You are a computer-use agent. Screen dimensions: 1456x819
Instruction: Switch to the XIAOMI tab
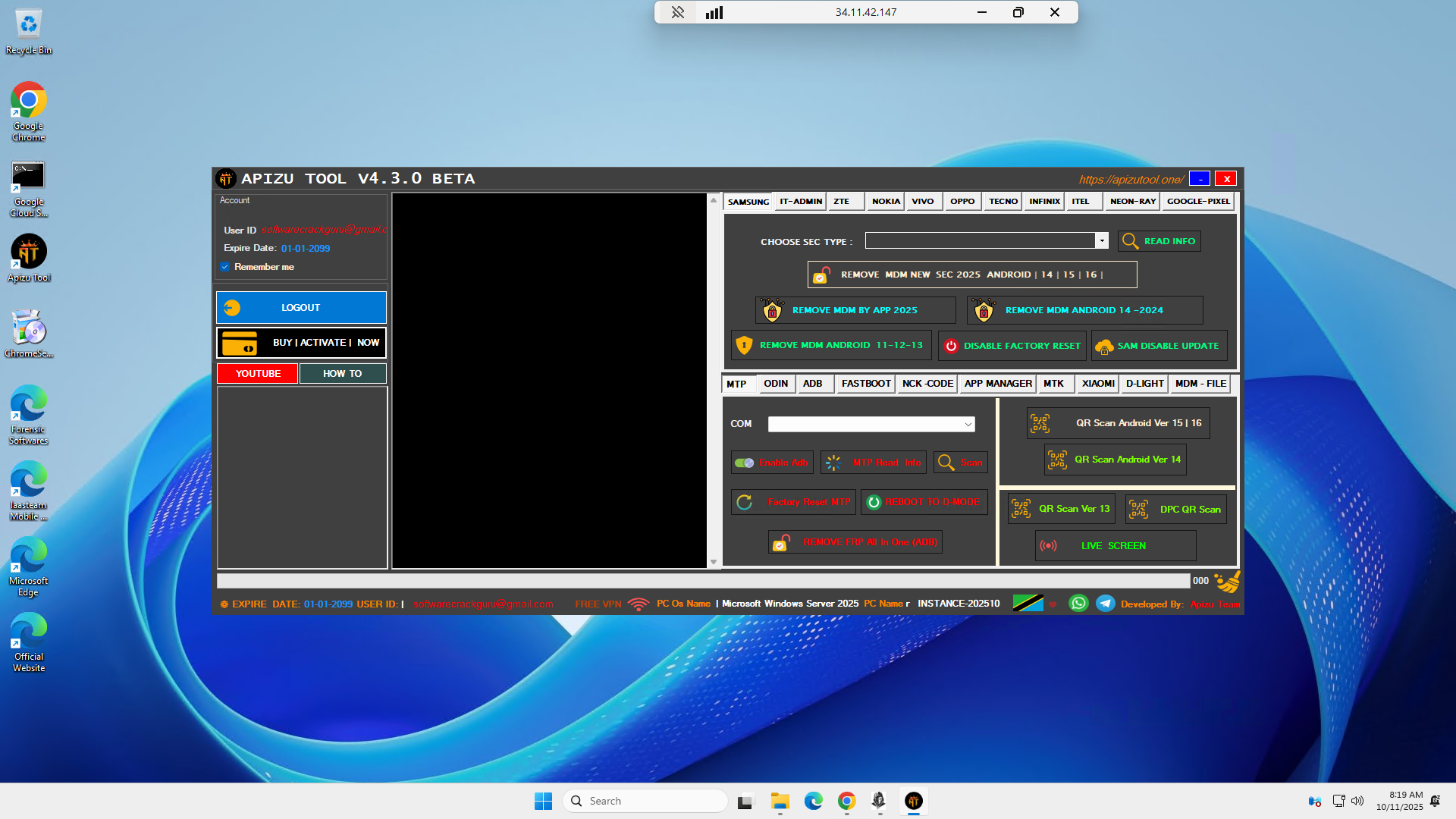point(1097,384)
